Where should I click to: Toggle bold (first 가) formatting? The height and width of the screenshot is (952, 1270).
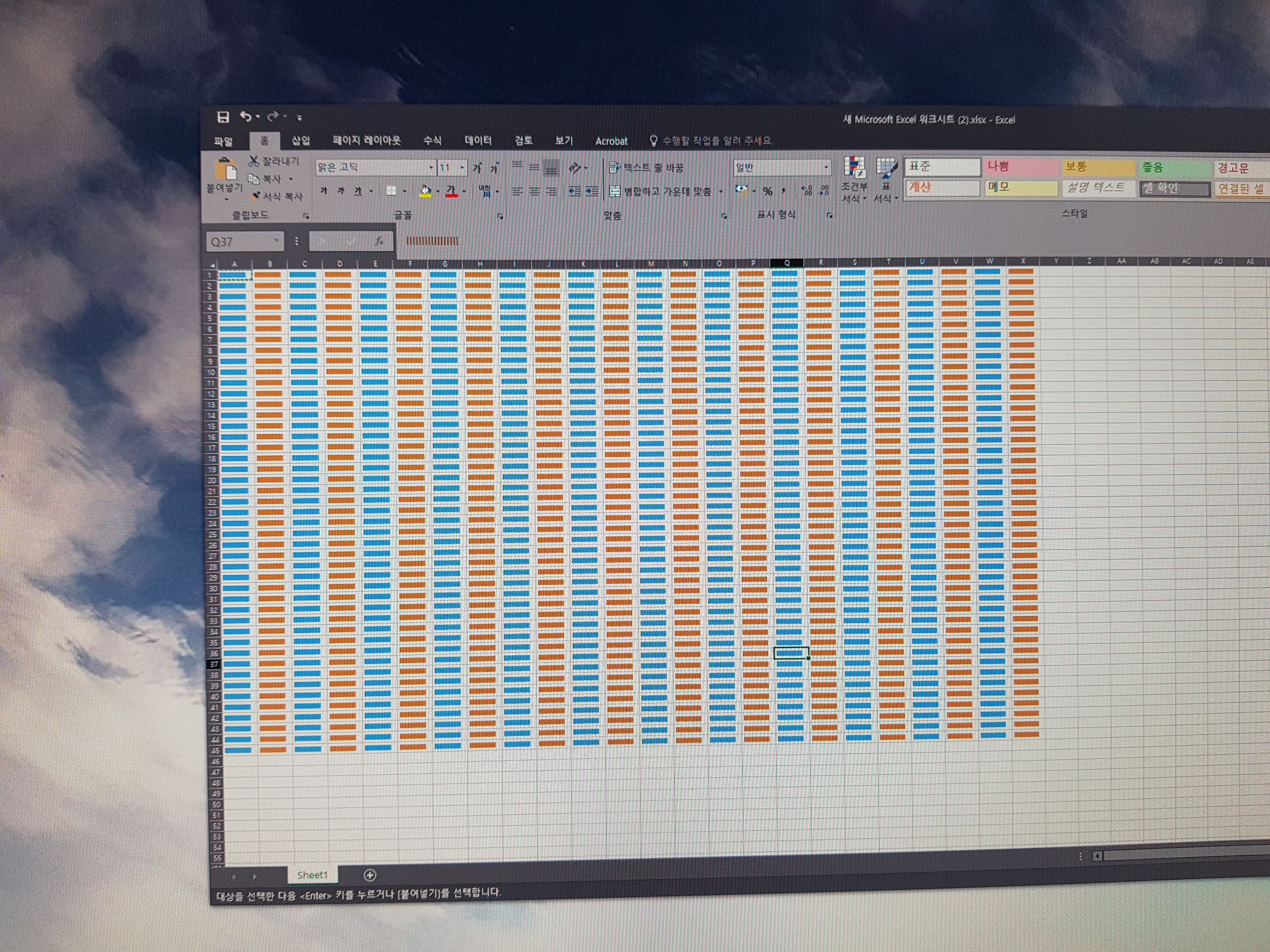324,191
